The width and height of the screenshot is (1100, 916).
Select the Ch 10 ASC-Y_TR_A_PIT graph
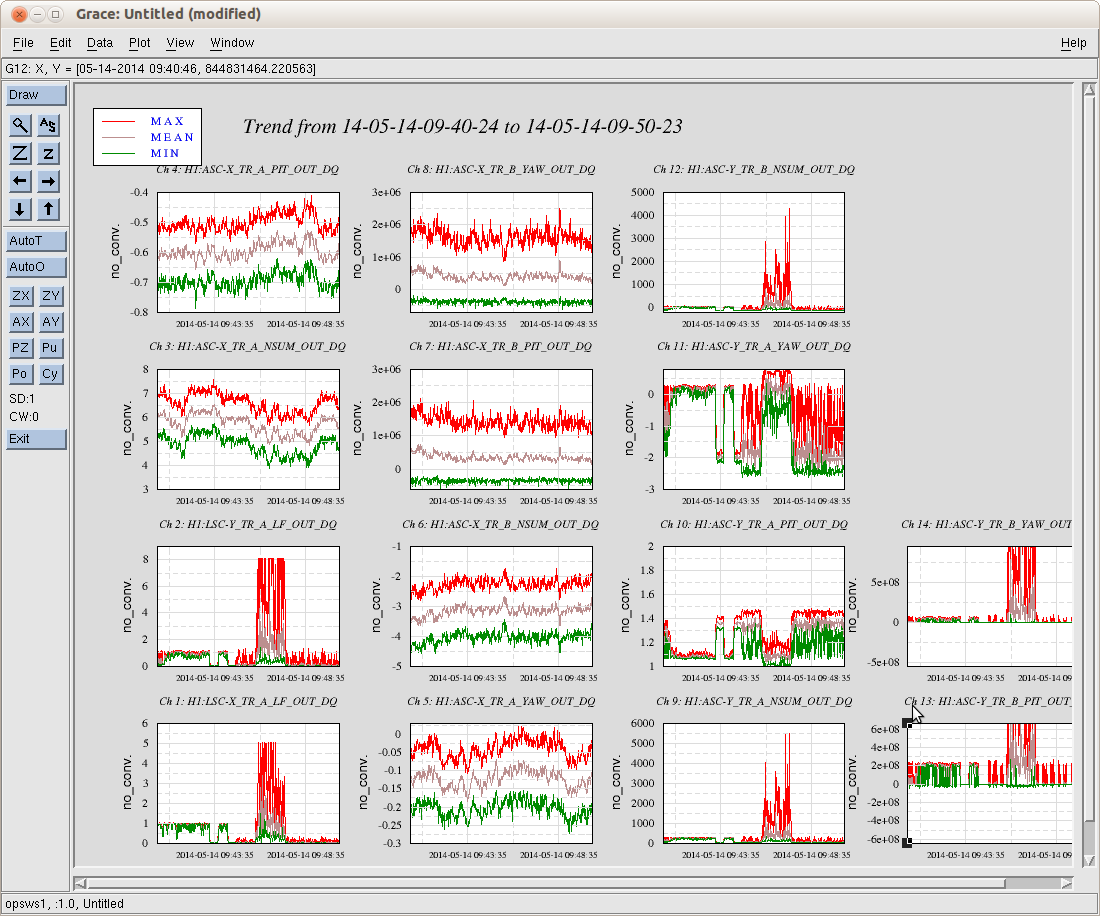click(754, 607)
